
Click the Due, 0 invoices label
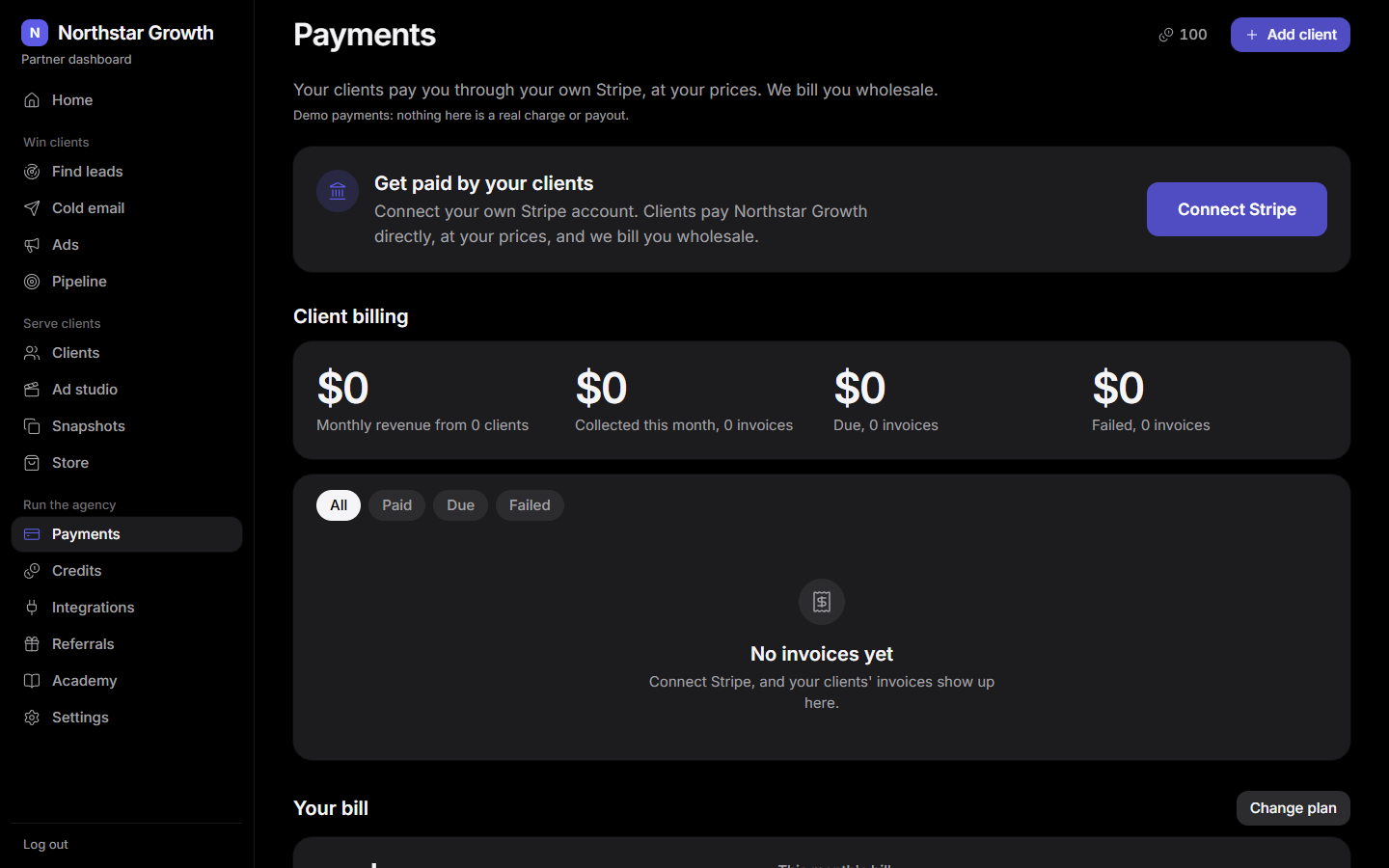coord(885,425)
